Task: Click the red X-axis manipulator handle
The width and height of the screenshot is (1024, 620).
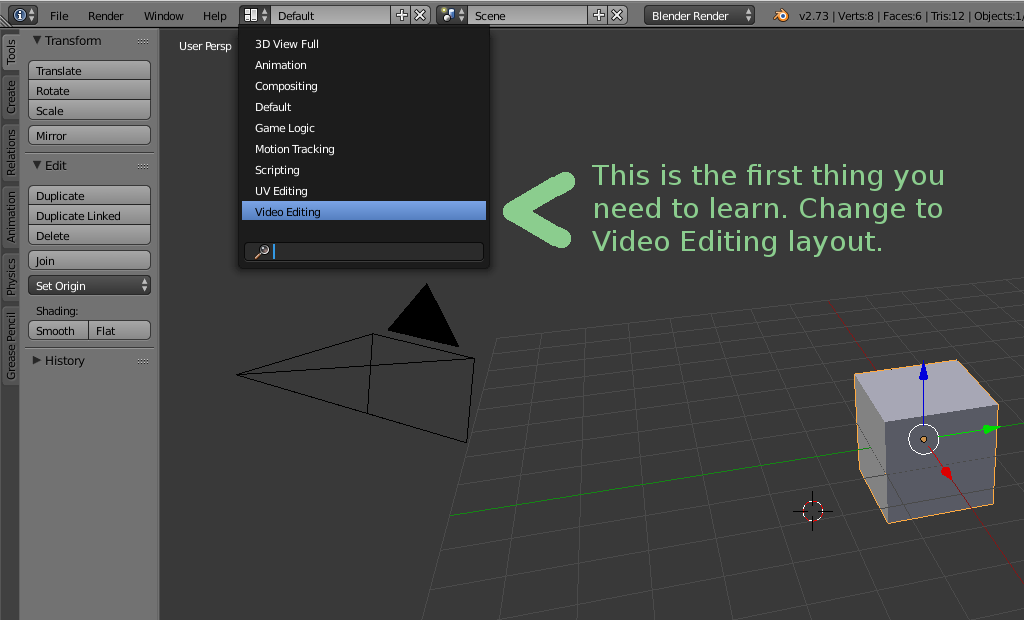Action: pyautogui.click(x=946, y=473)
